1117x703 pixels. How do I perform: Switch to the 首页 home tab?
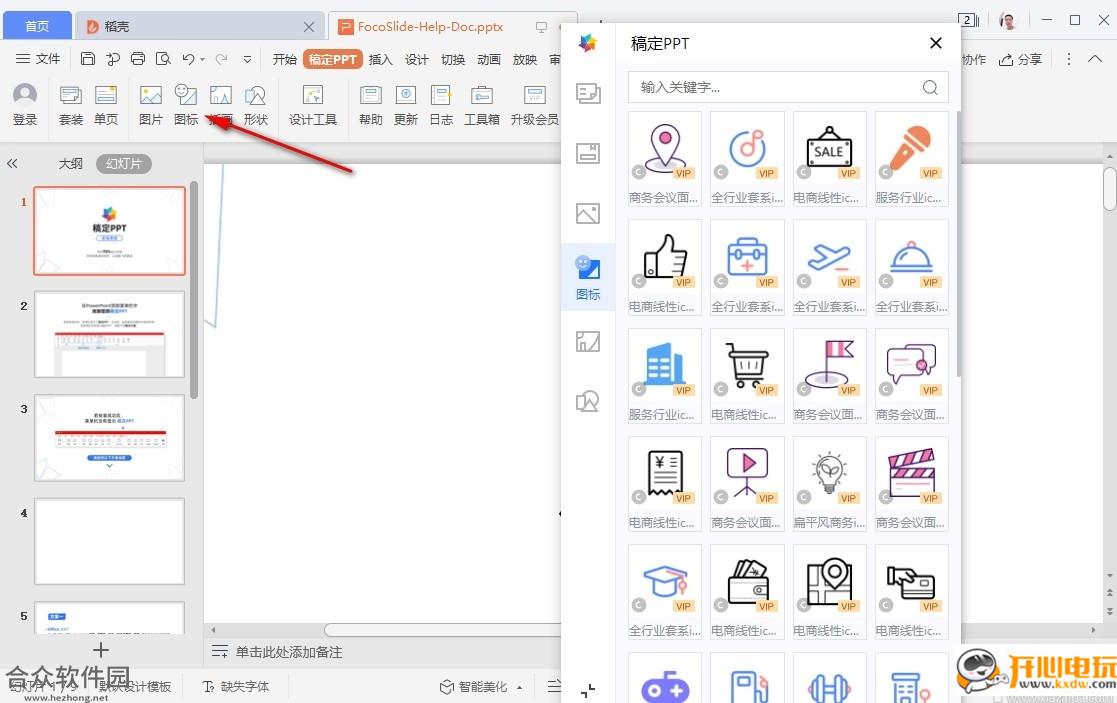[x=37, y=26]
